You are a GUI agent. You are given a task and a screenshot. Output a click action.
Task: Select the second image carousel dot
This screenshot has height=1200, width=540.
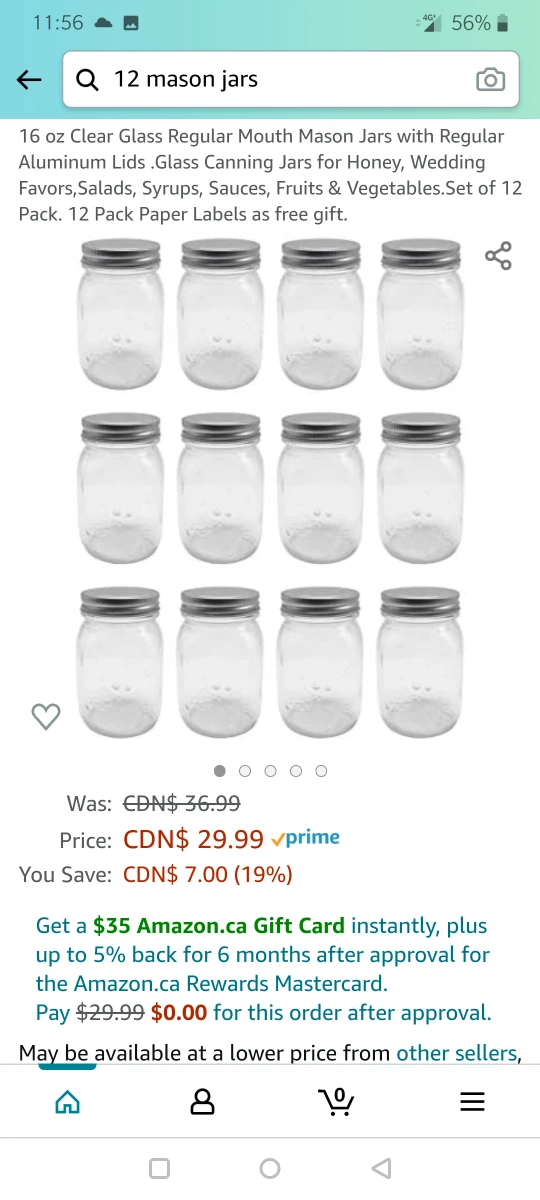pos(245,771)
